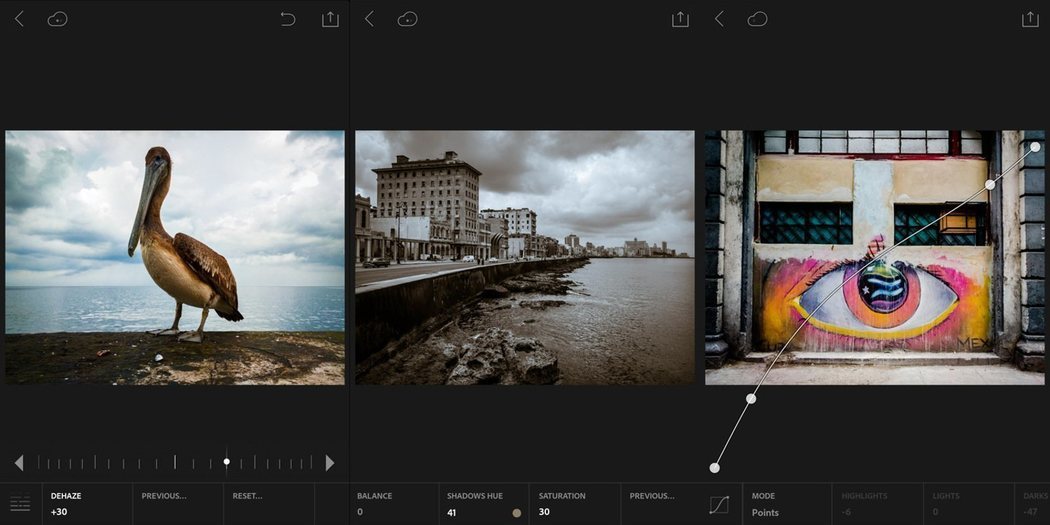Open the adjustments menu icon beside Dehaze
This screenshot has height=525, width=1050.
(20, 503)
